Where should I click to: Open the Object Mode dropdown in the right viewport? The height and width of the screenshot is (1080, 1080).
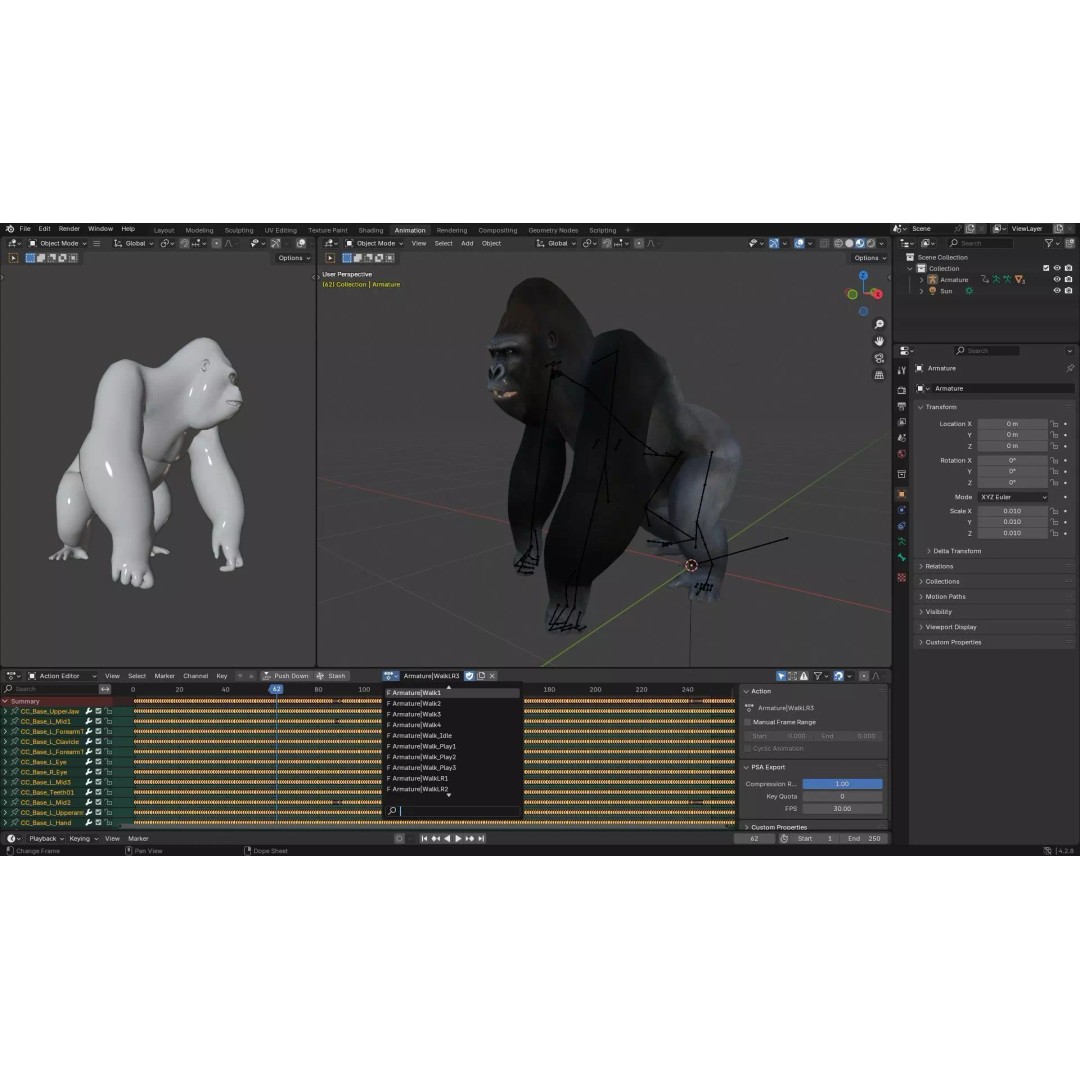coord(374,243)
